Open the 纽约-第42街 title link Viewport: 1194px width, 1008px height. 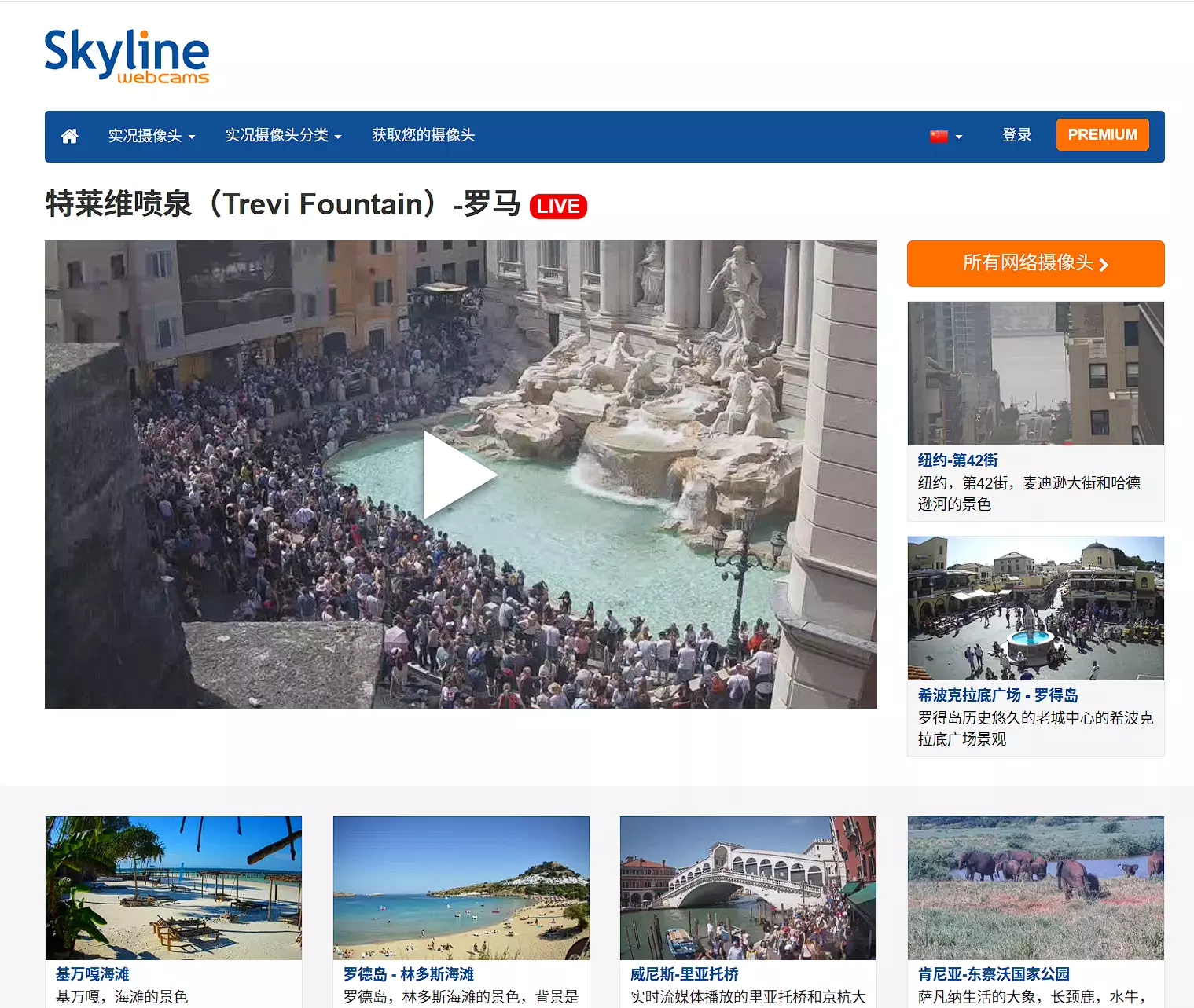click(x=957, y=460)
